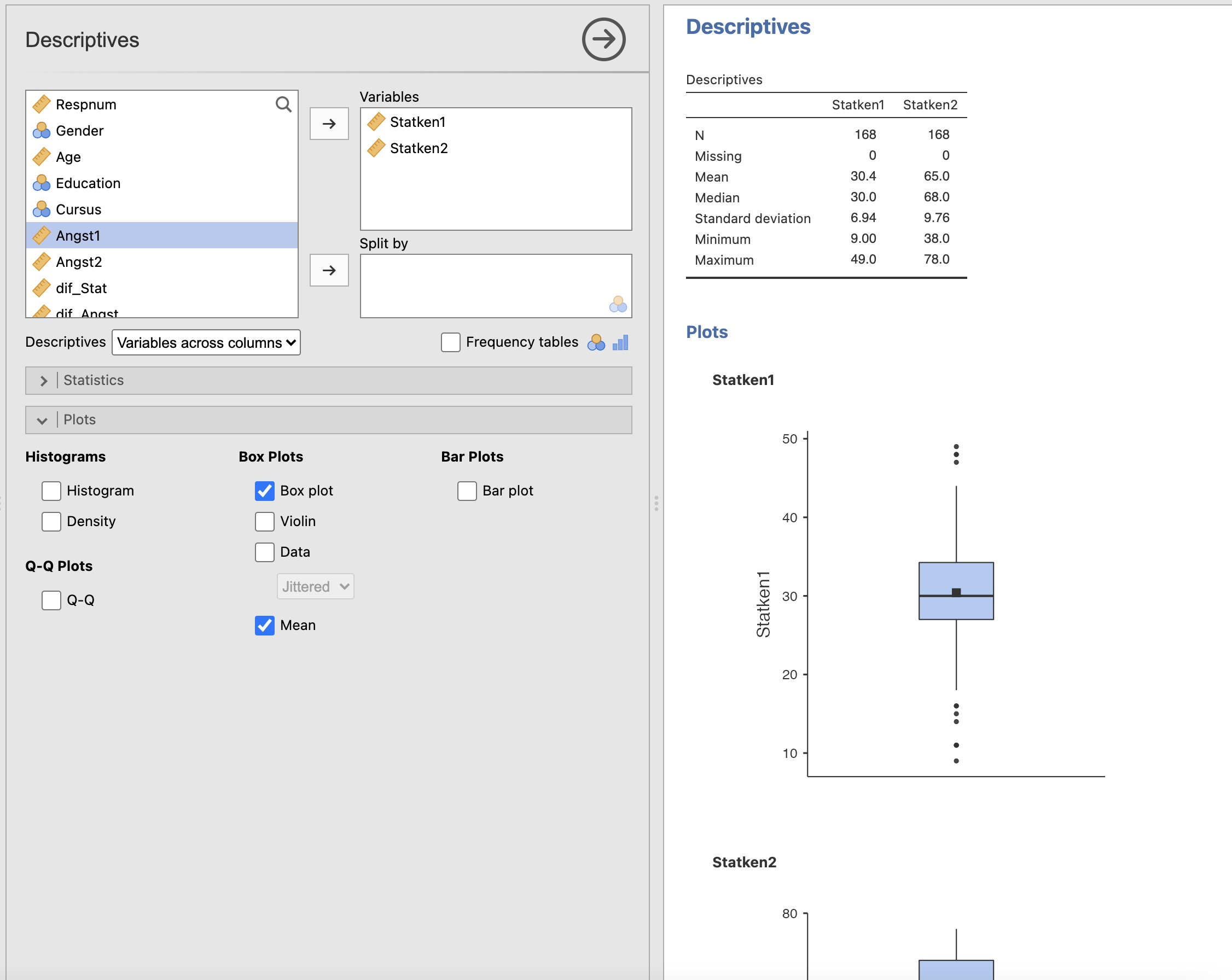Enable the Histogram checkbox
1232x980 pixels.
[51, 491]
